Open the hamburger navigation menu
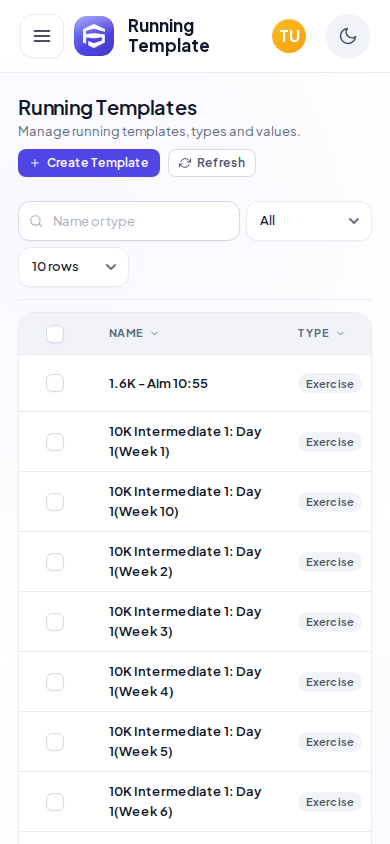 coord(42,36)
